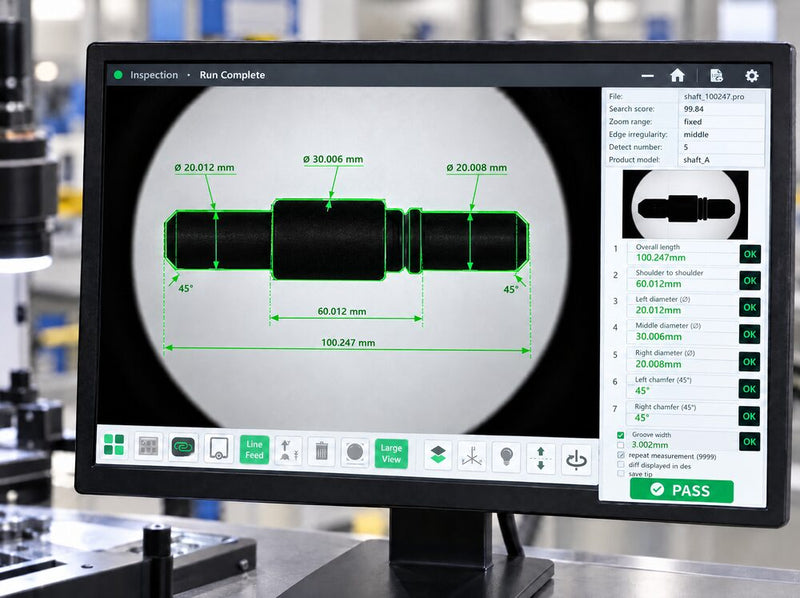This screenshot has width=800, height=598.
Task: Click OK next to Right chamfer
Action: click(x=749, y=416)
